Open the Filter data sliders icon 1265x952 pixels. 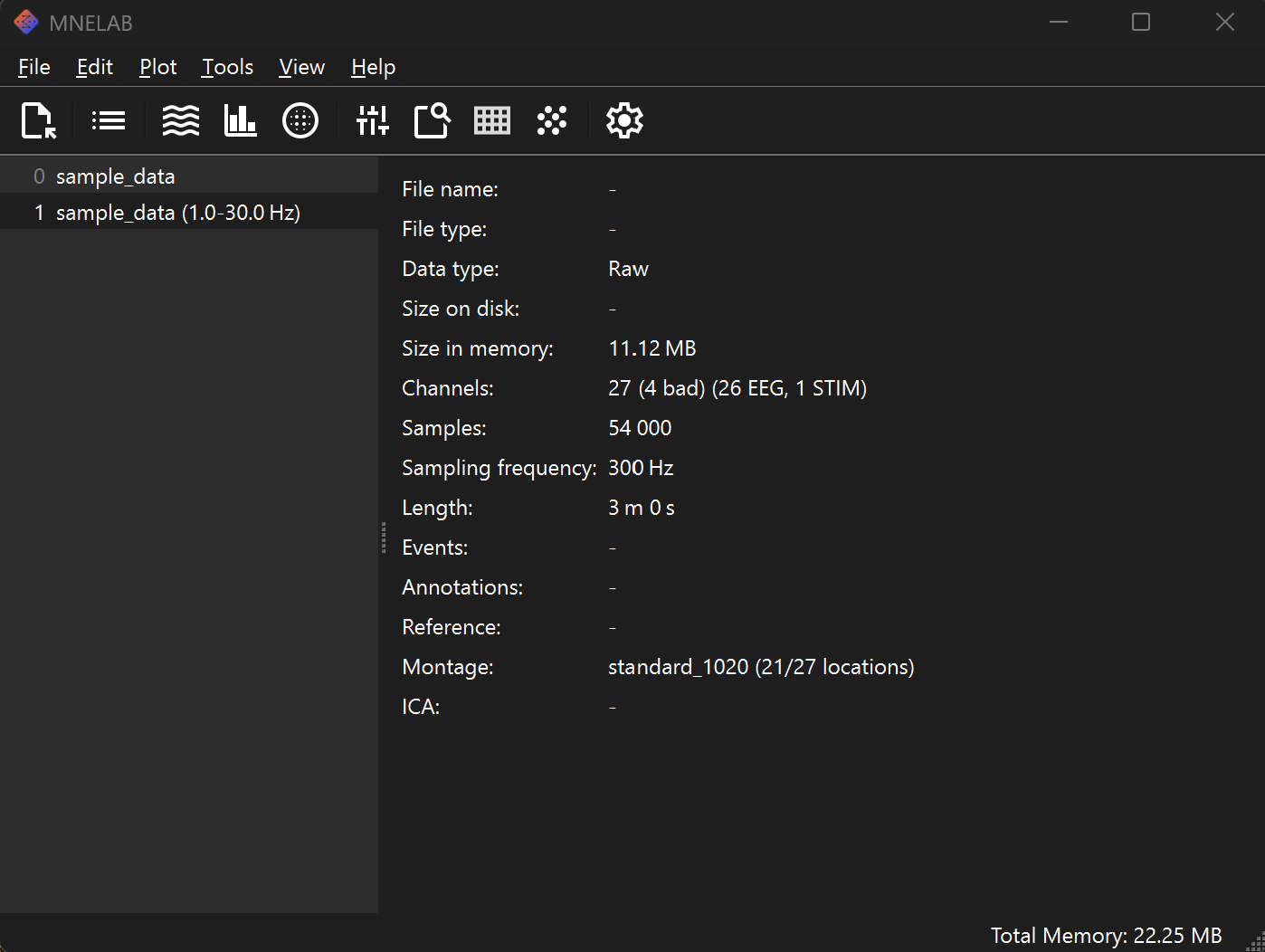tap(372, 120)
